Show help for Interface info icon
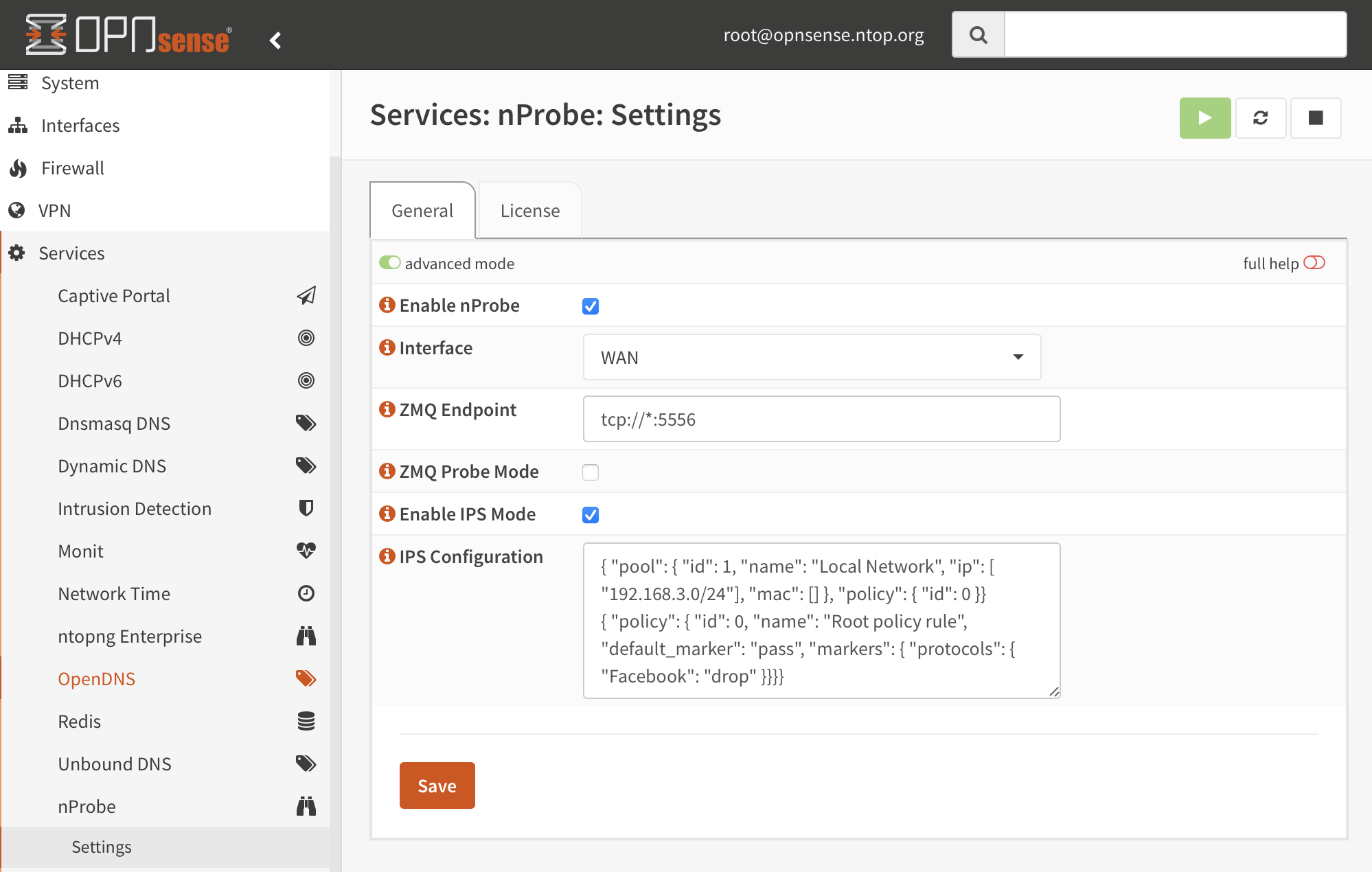Screen dimensions: 1372x872 tap(387, 347)
